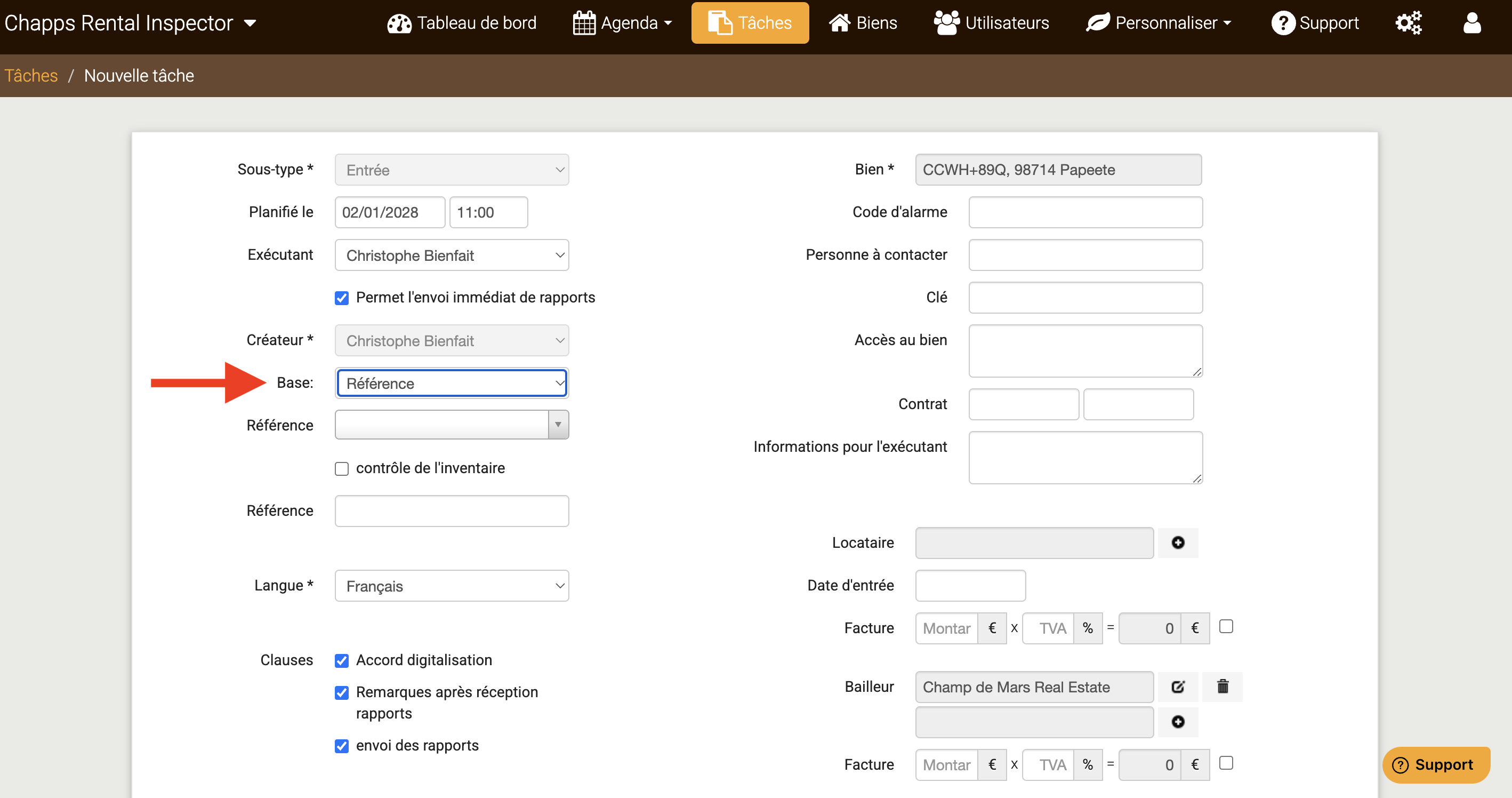Click the floating orange Support button

[x=1435, y=764]
